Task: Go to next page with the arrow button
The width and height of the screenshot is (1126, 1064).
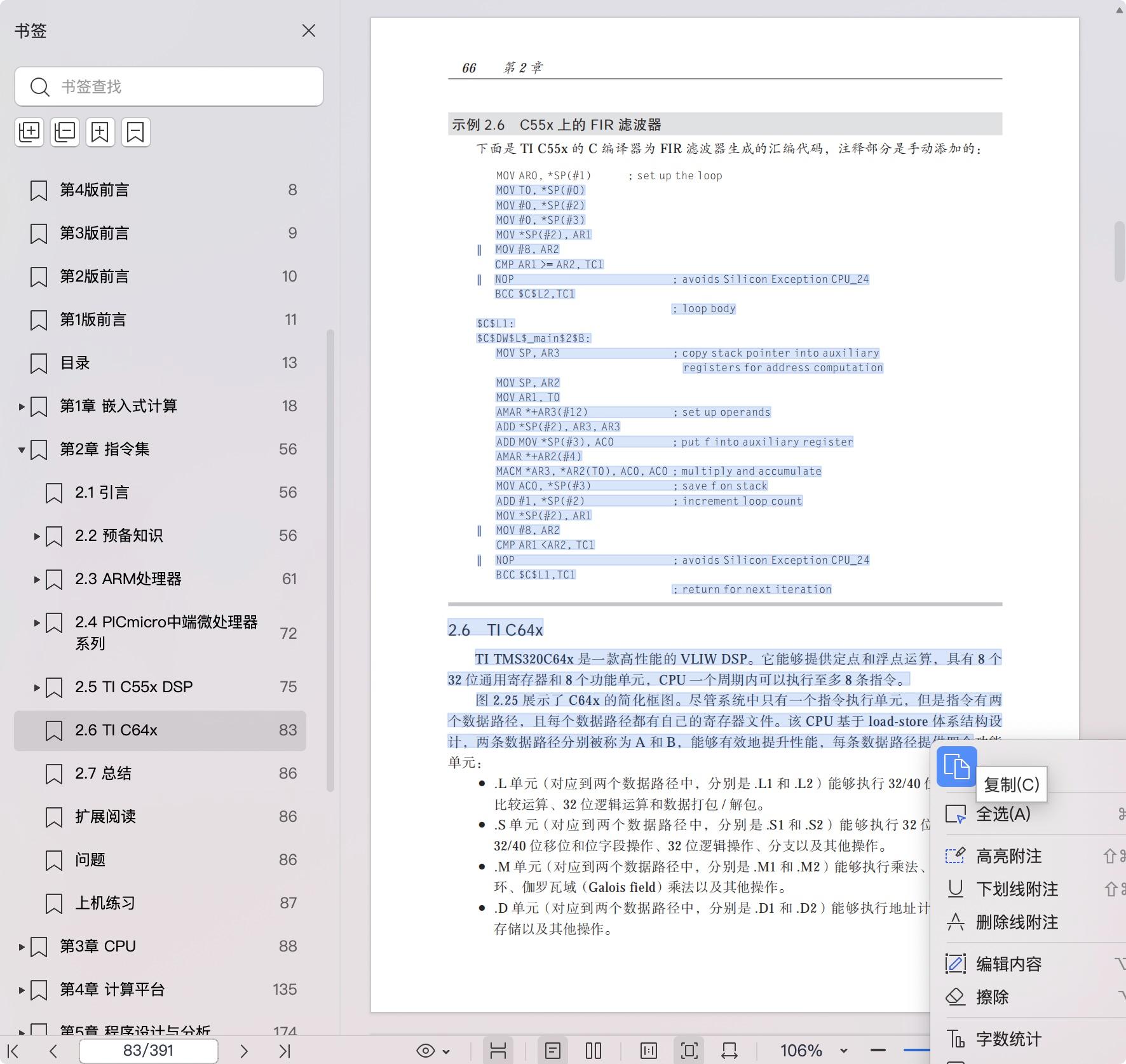Action: coord(244,1051)
